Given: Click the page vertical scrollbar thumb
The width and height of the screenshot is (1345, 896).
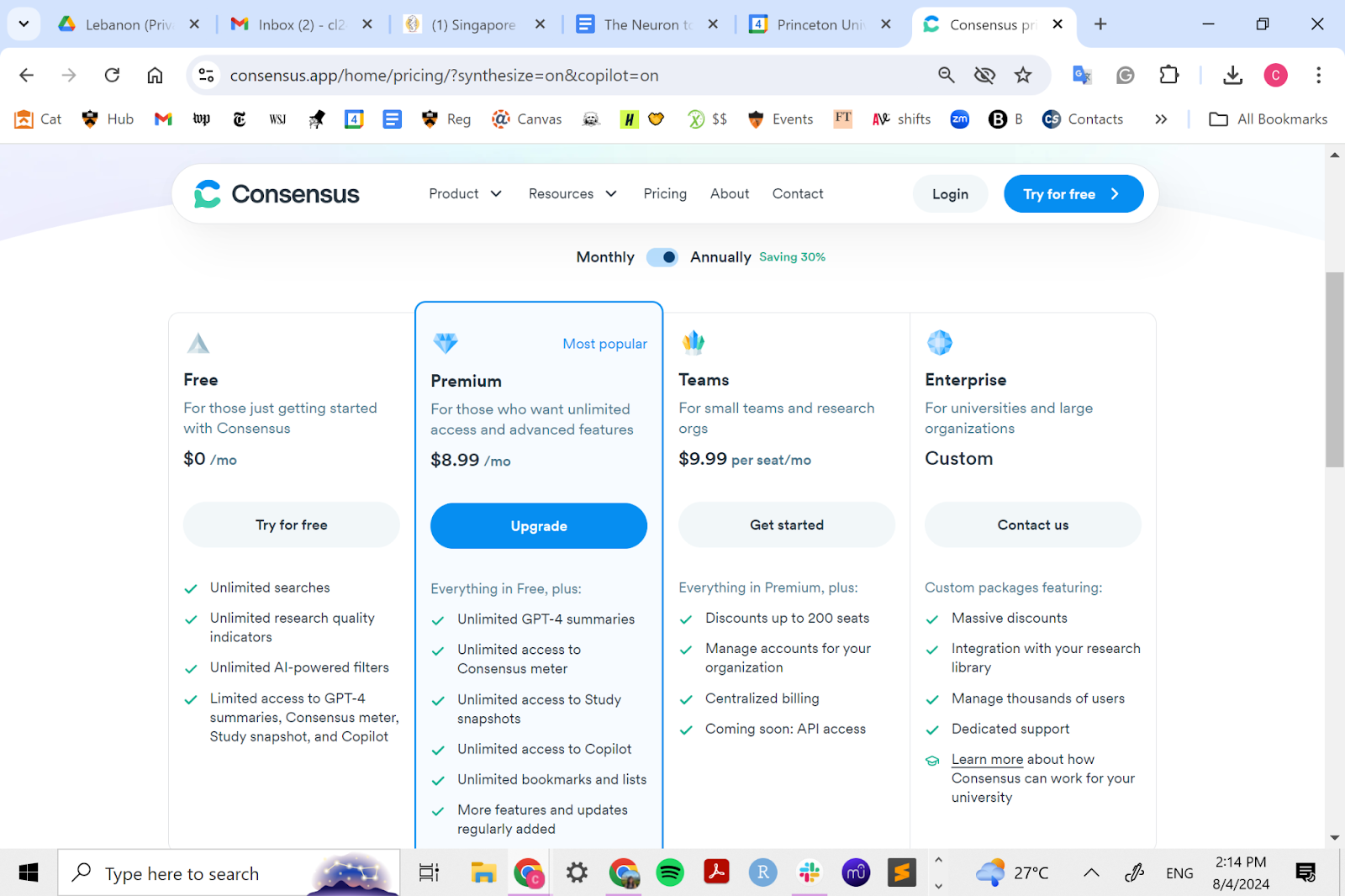Looking at the screenshot, I should click(x=1334, y=370).
